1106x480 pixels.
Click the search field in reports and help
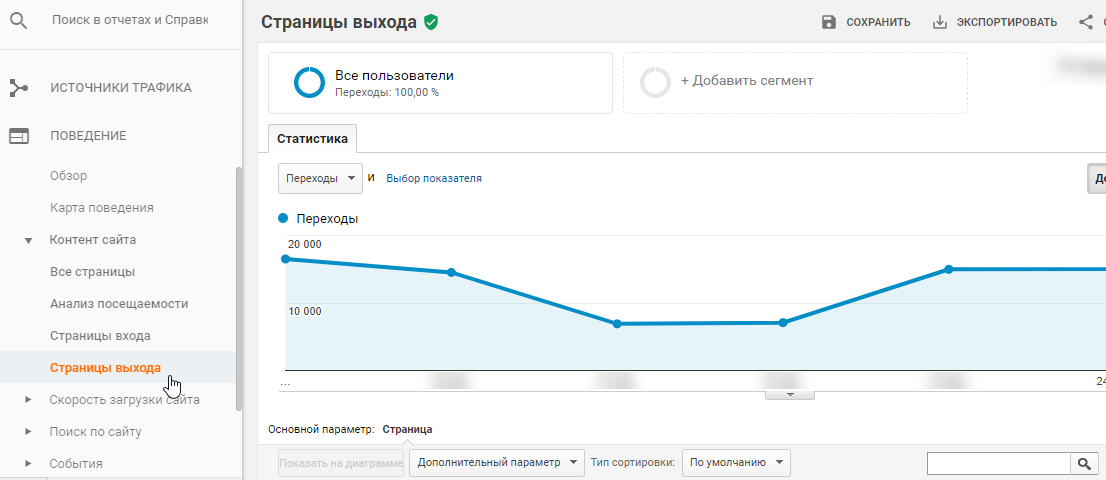point(130,20)
